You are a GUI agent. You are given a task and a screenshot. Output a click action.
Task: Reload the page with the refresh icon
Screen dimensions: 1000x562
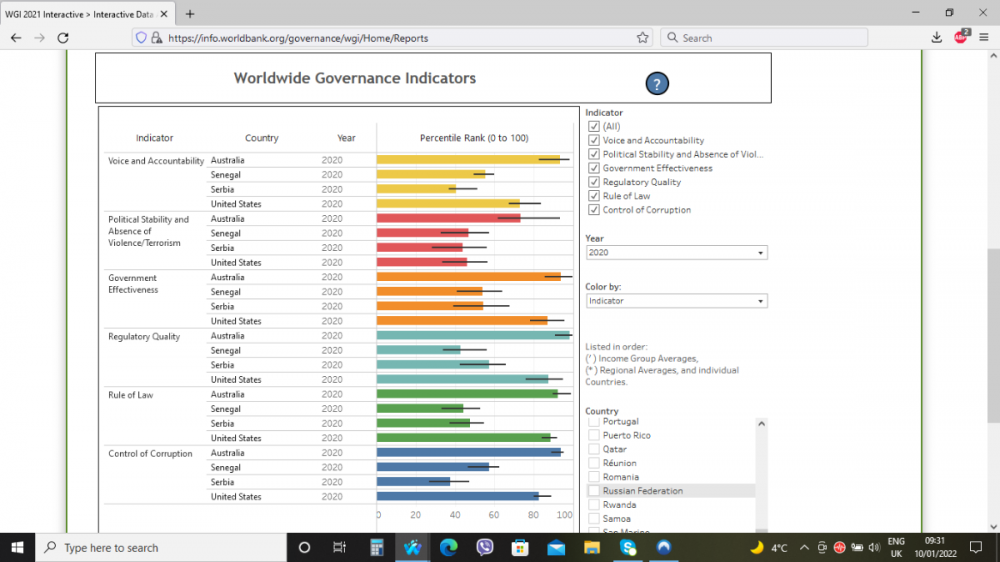63,38
